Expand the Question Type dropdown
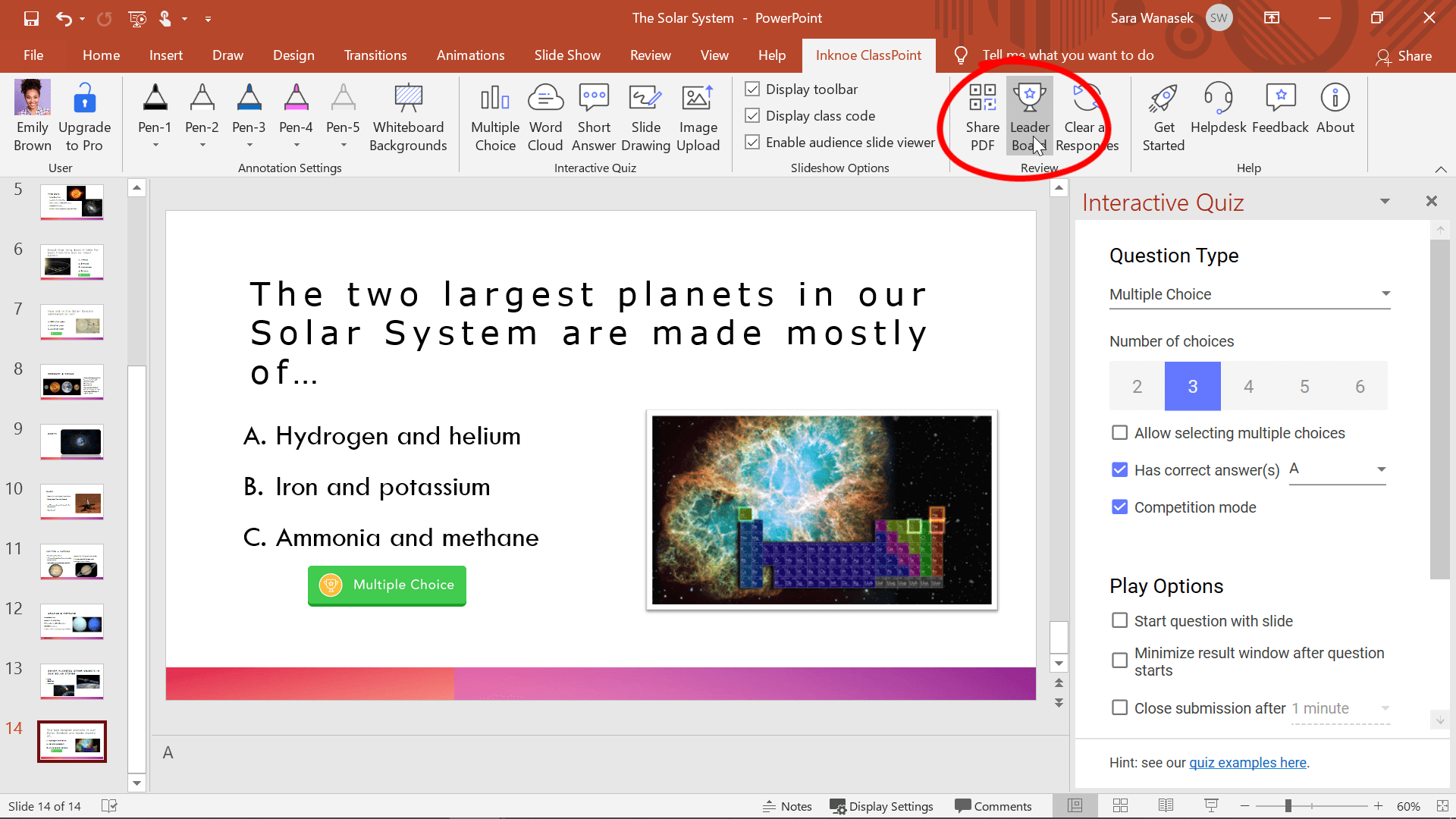This screenshot has width=1456, height=819. 1383,293
